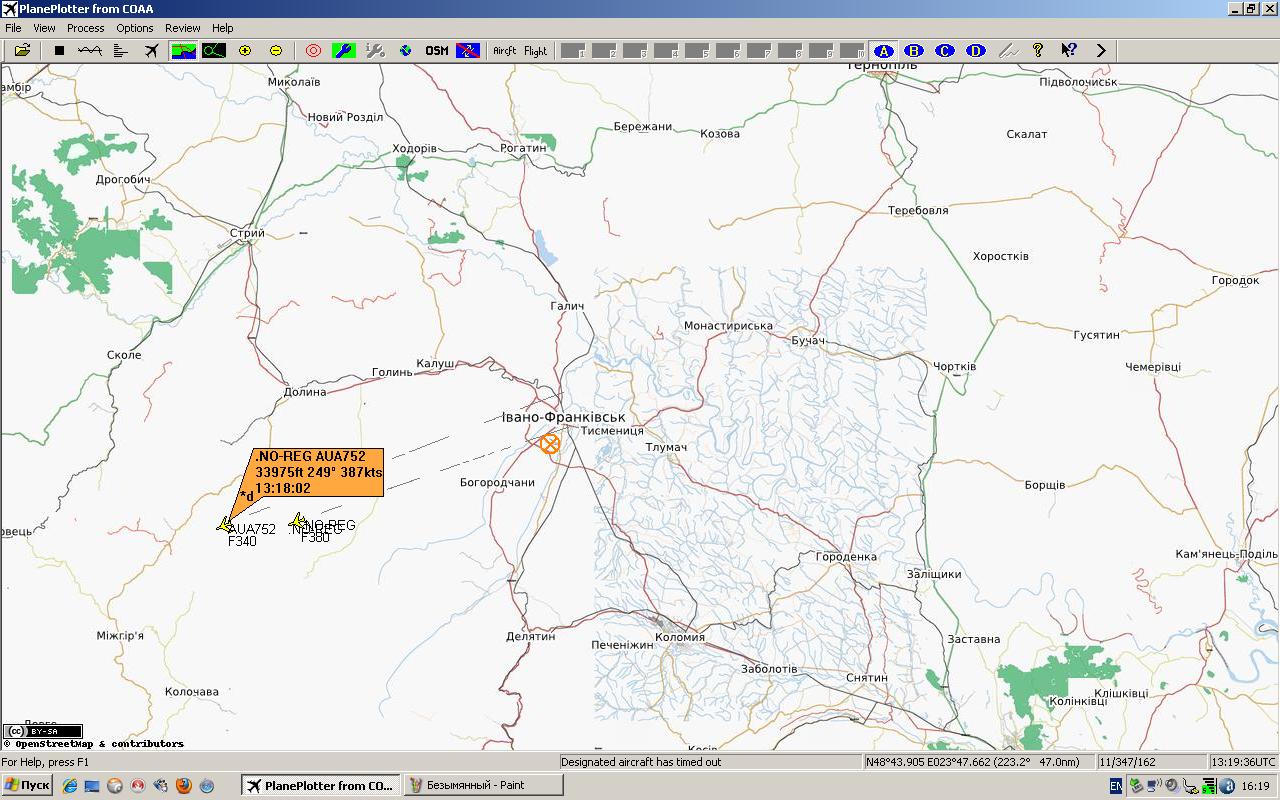The image size is (1280, 800).
Task: Switch to the black outline view icon
Action: [x=214, y=50]
